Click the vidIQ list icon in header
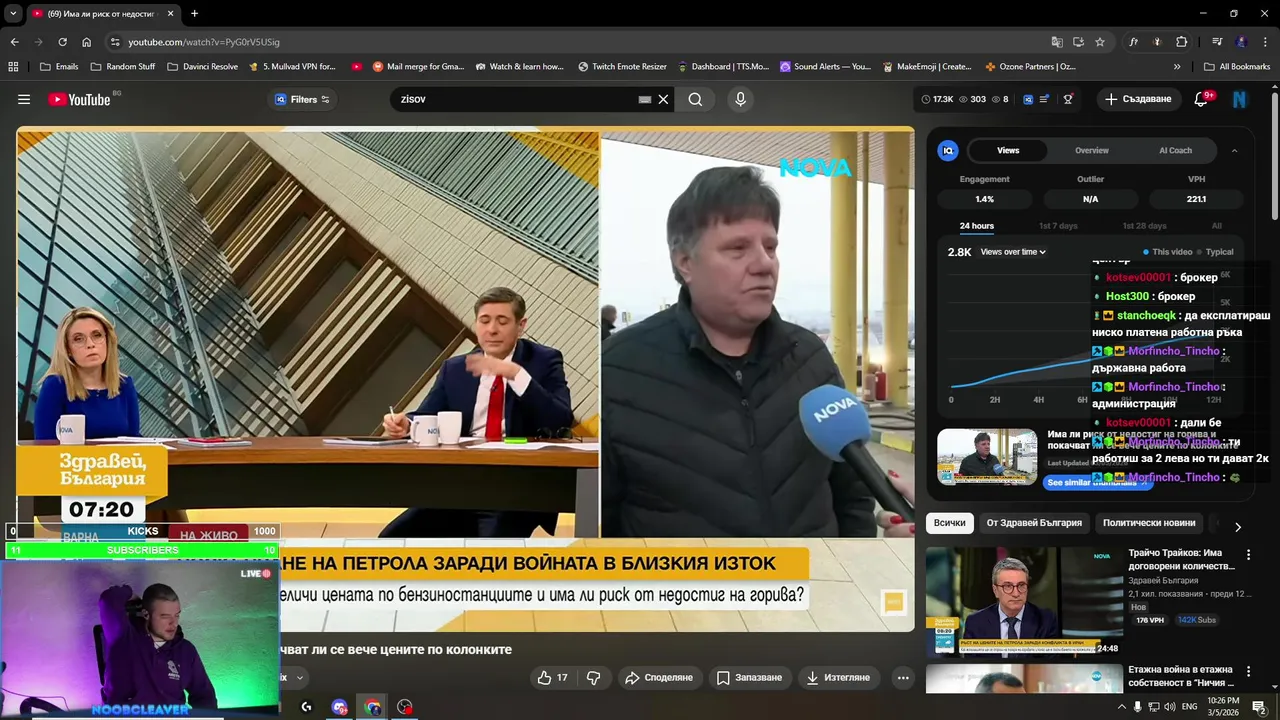The height and width of the screenshot is (720, 1280). click(1045, 99)
